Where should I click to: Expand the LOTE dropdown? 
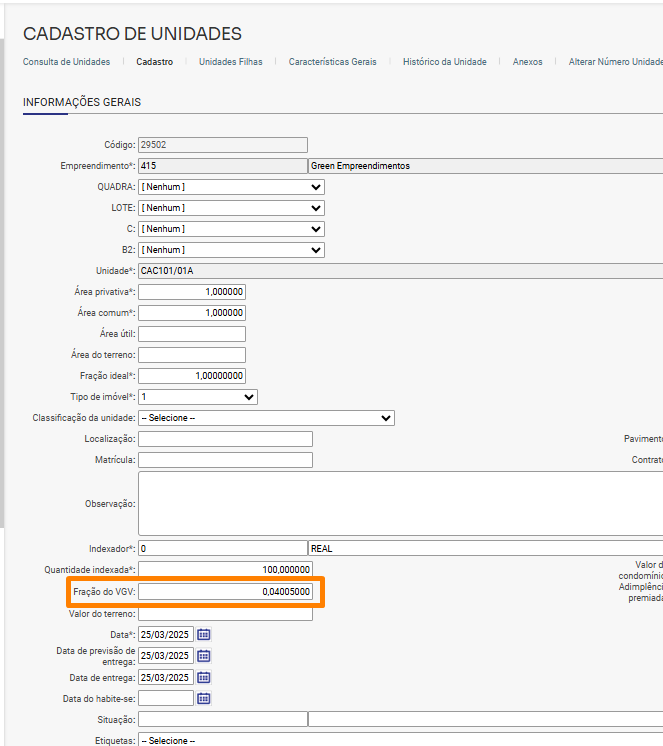[231, 208]
